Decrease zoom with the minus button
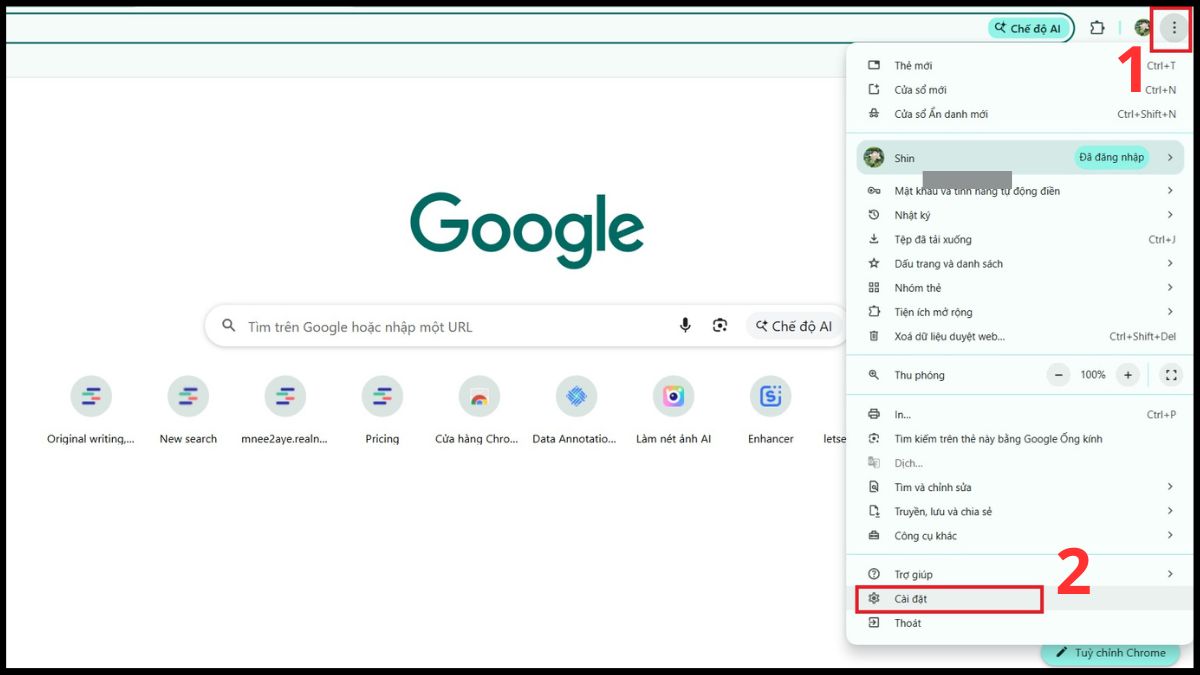The image size is (1200, 675). click(x=1058, y=375)
